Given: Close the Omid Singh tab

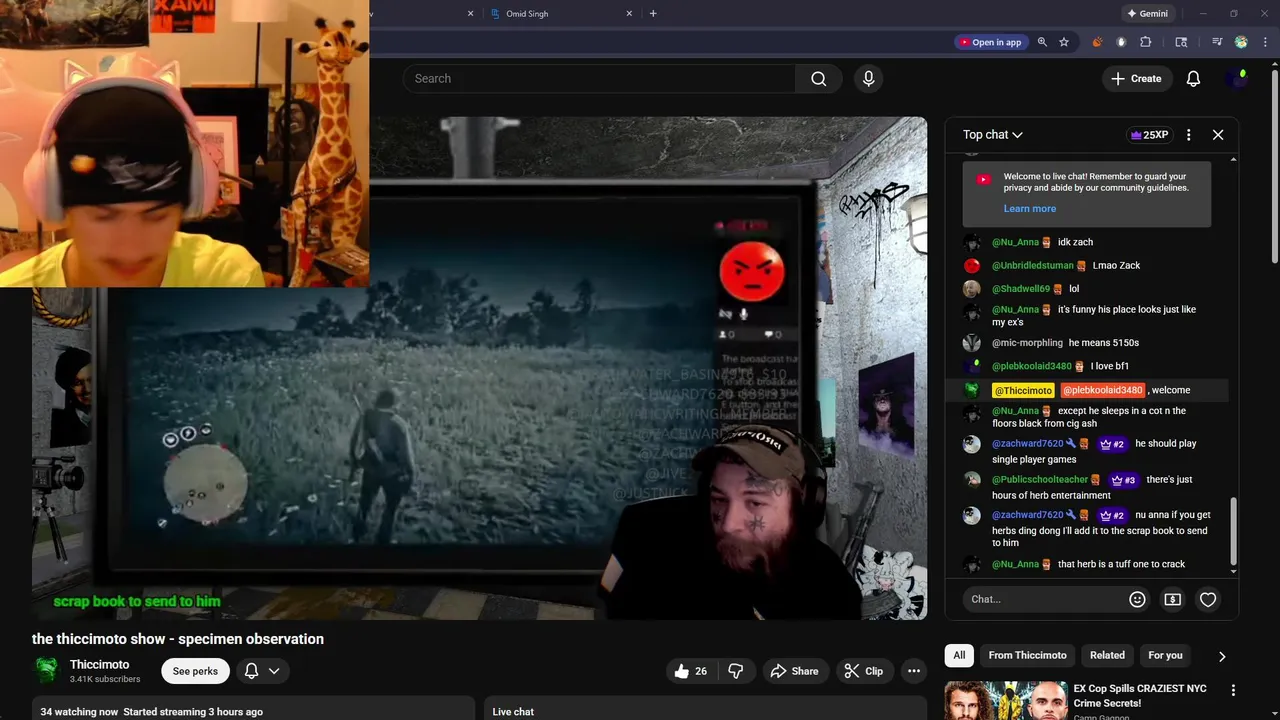Looking at the screenshot, I should point(629,13).
